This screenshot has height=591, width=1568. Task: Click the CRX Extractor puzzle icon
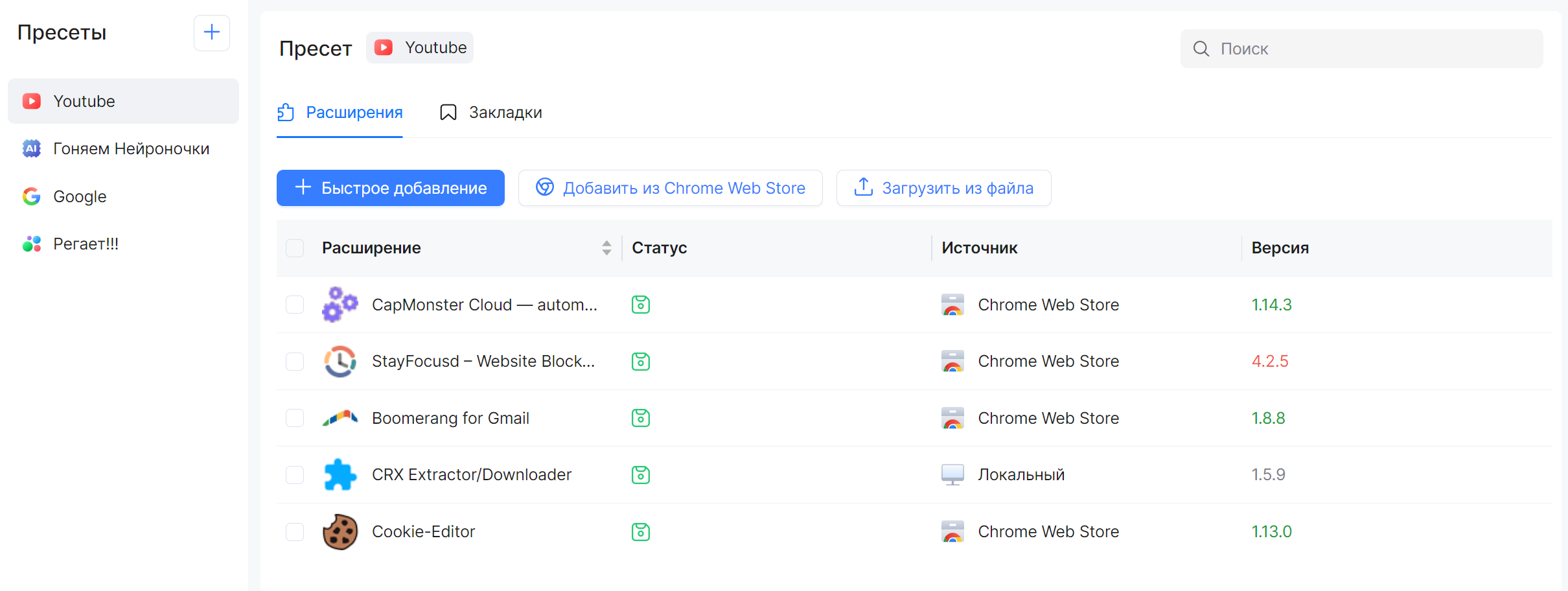click(340, 475)
